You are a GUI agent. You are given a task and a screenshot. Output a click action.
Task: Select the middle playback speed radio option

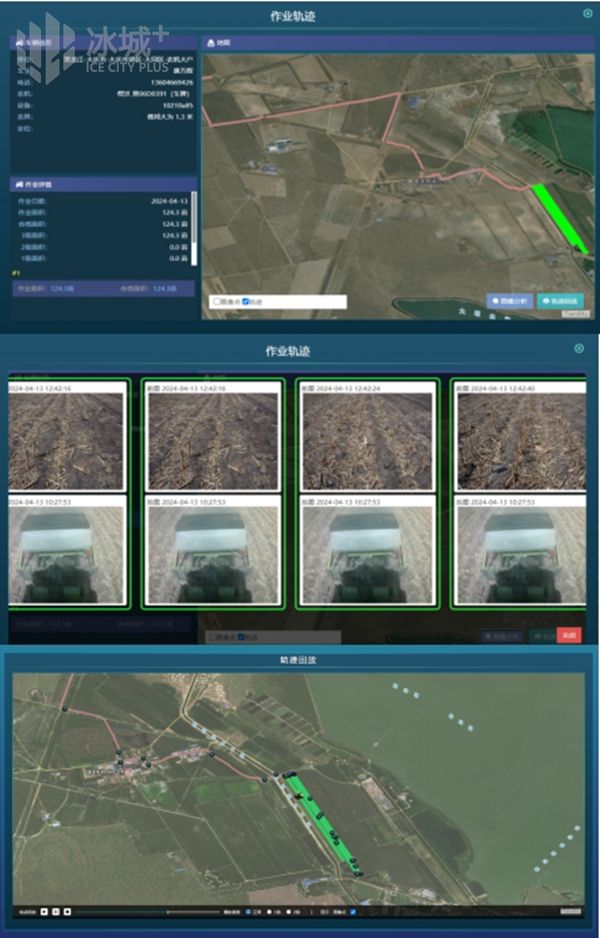tap(270, 912)
